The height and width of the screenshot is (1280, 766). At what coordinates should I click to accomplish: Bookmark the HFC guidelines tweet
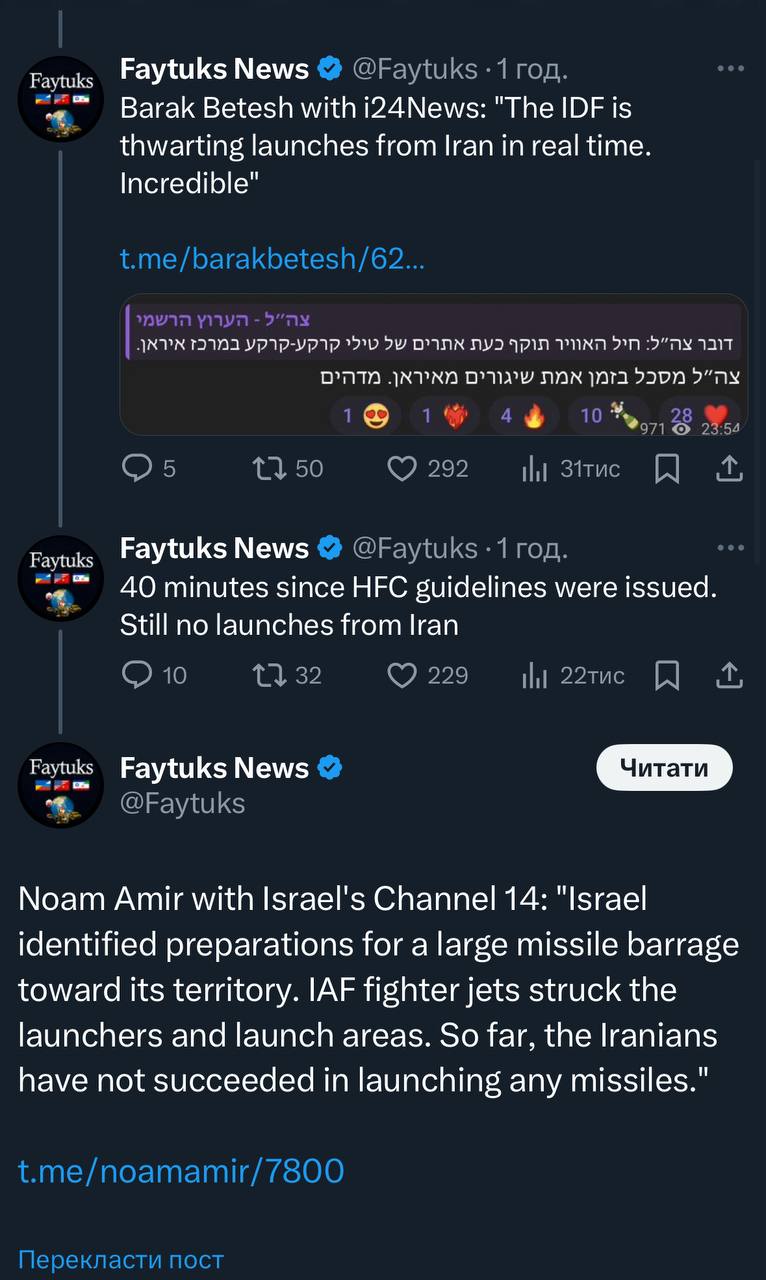[x=667, y=676]
